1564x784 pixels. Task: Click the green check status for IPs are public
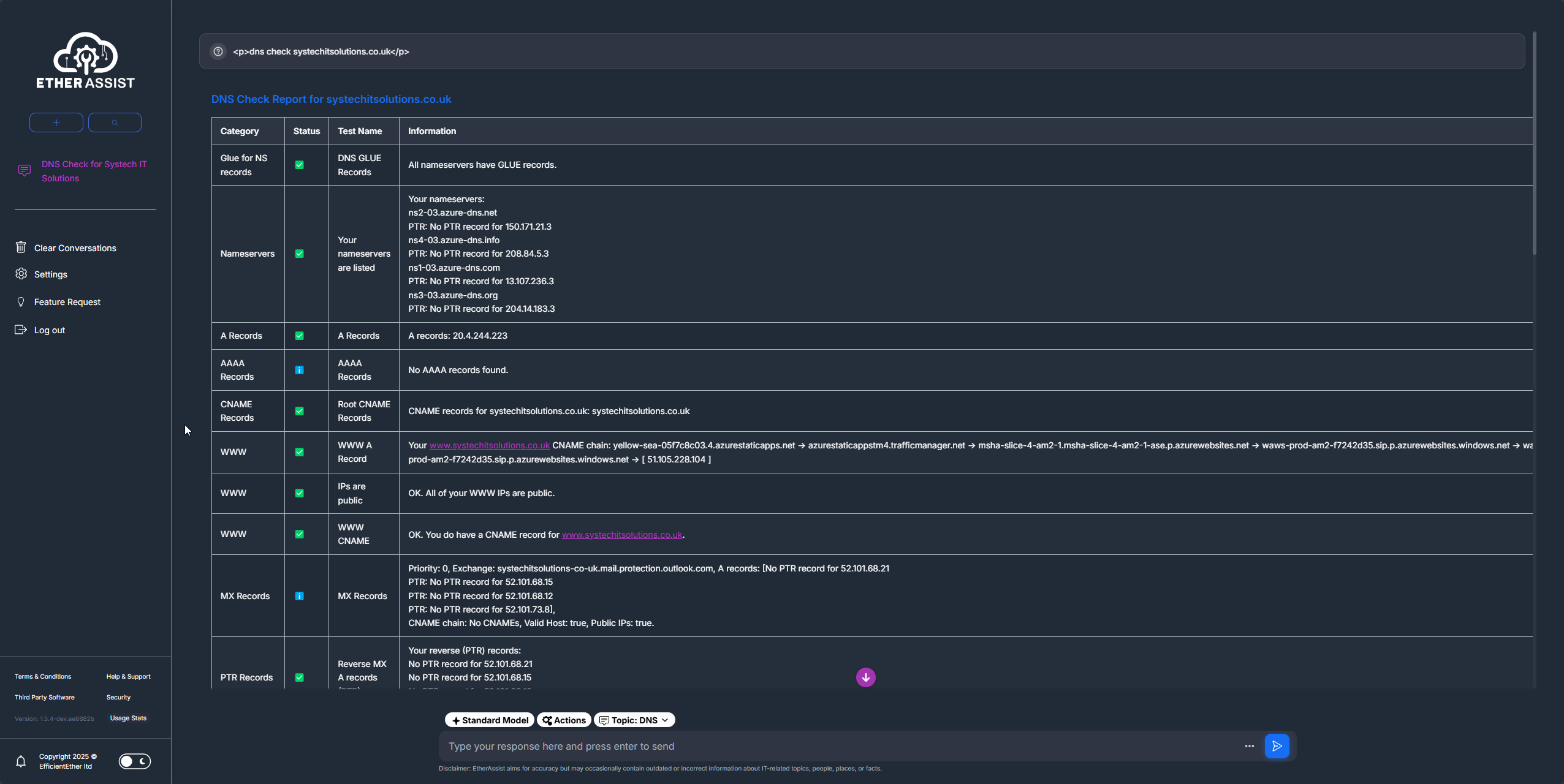299,493
